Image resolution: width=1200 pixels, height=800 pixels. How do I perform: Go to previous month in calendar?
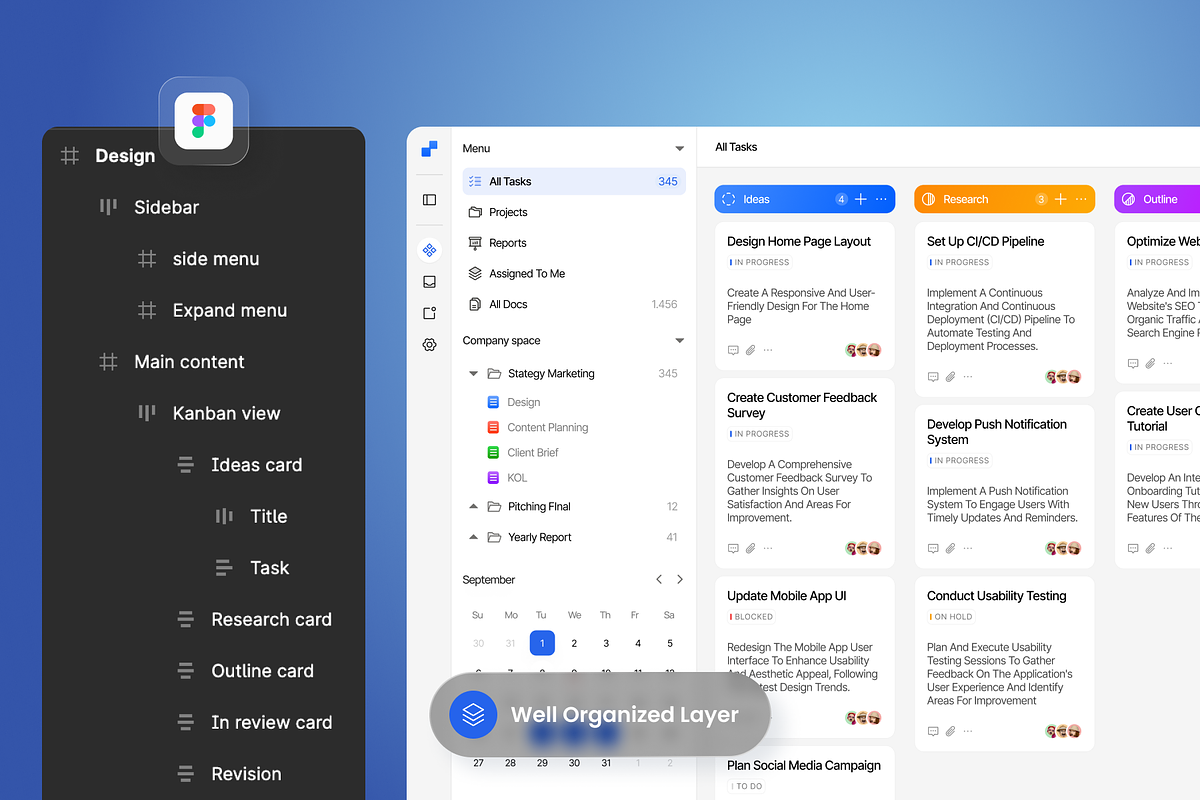pos(659,579)
